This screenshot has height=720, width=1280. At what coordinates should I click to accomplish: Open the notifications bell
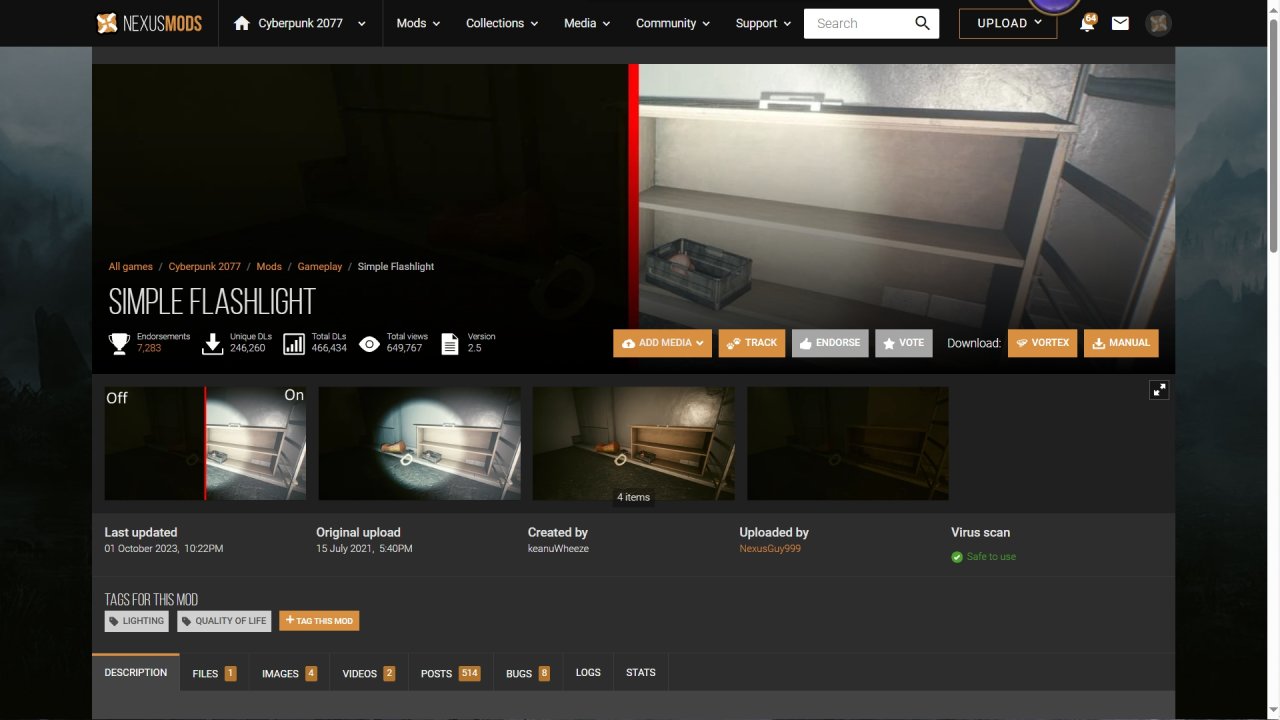point(1087,23)
